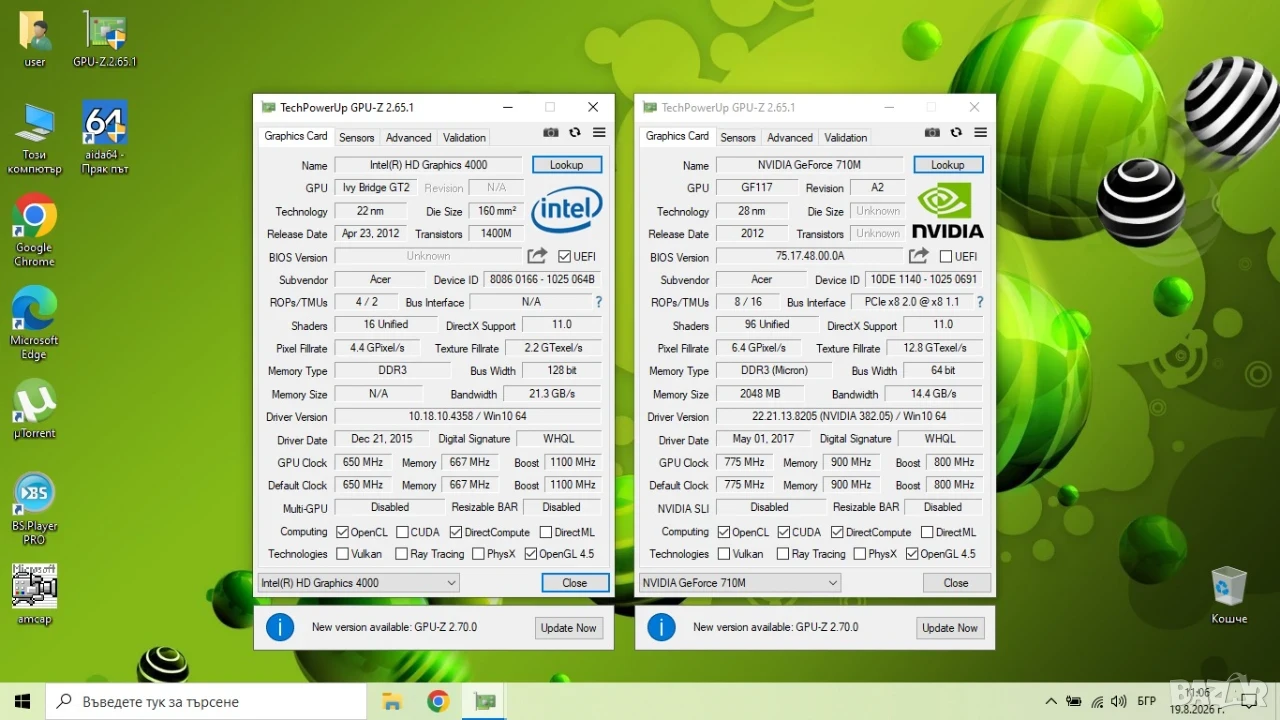Toggle CUDA checkbox in the Intel window
This screenshot has height=720, width=1280.
[x=402, y=532]
